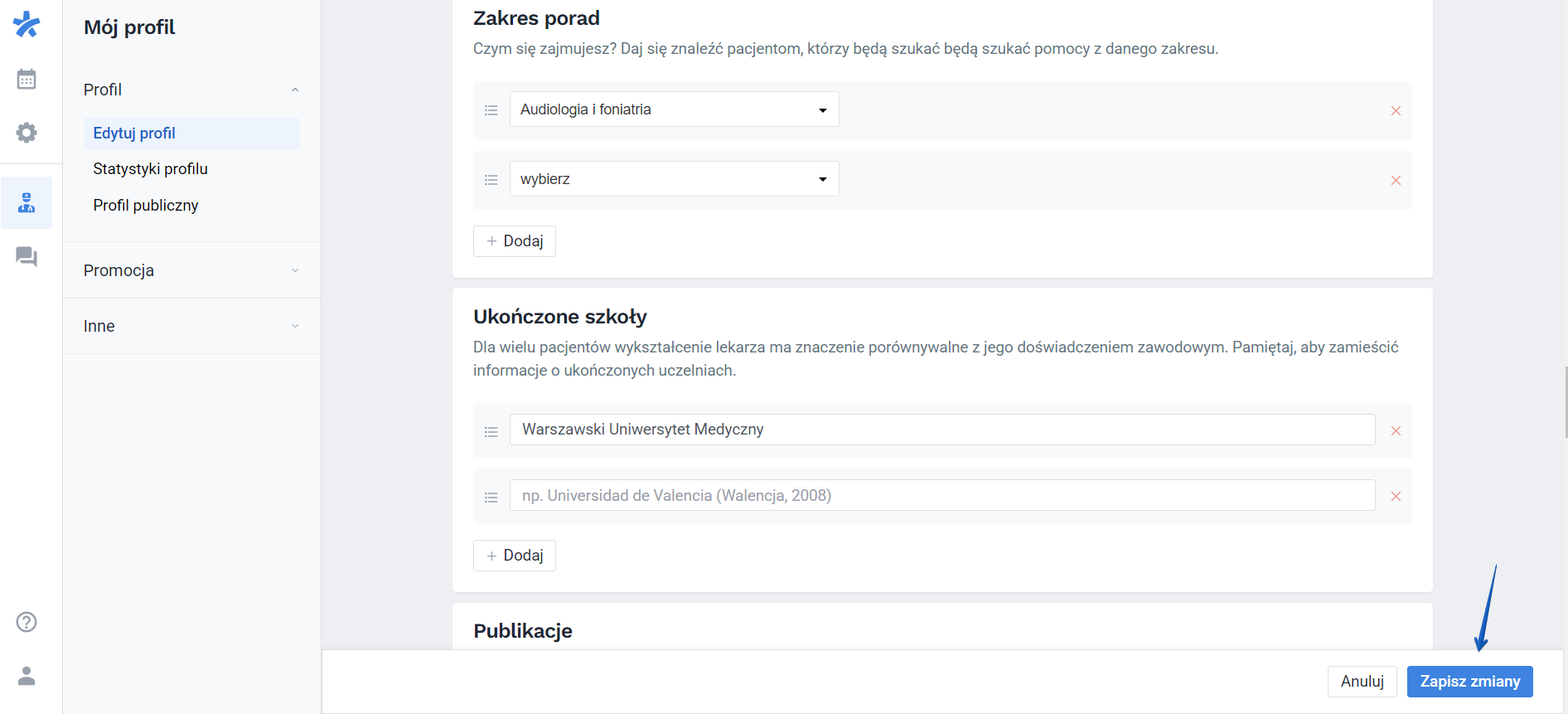Click the ZnanyLekarz logo icon
1568x714 pixels.
pos(27,24)
